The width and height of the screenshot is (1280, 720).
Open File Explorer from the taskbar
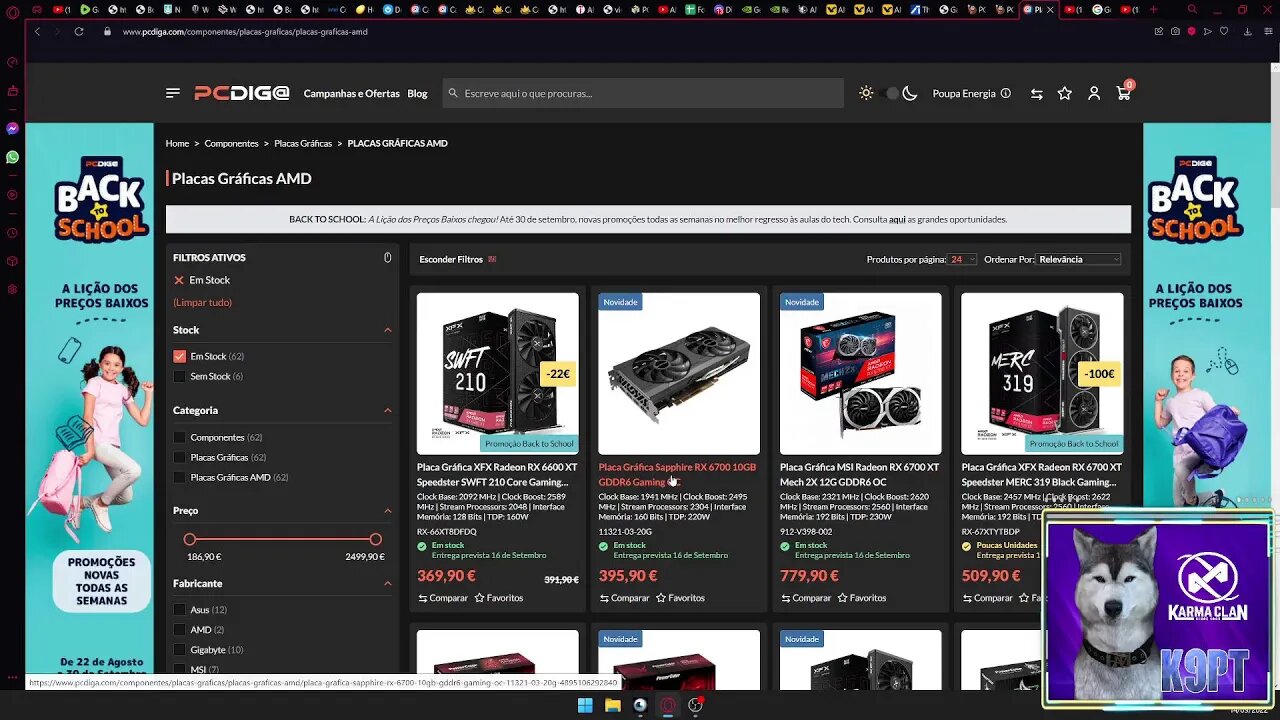613,705
